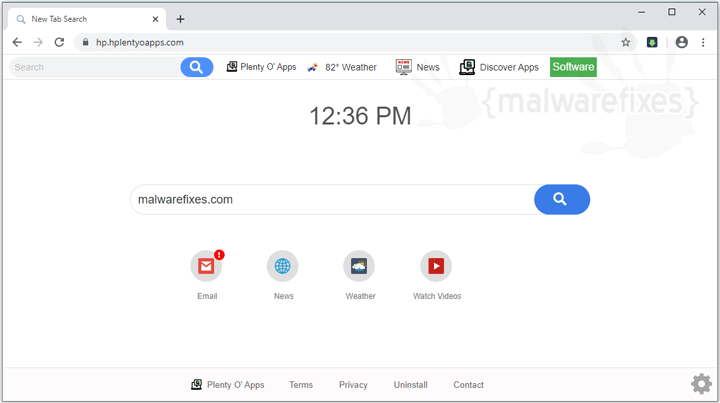Viewport: 720px width, 403px height.
Task: Open the 82° Weather toolbar link
Action: click(342, 67)
